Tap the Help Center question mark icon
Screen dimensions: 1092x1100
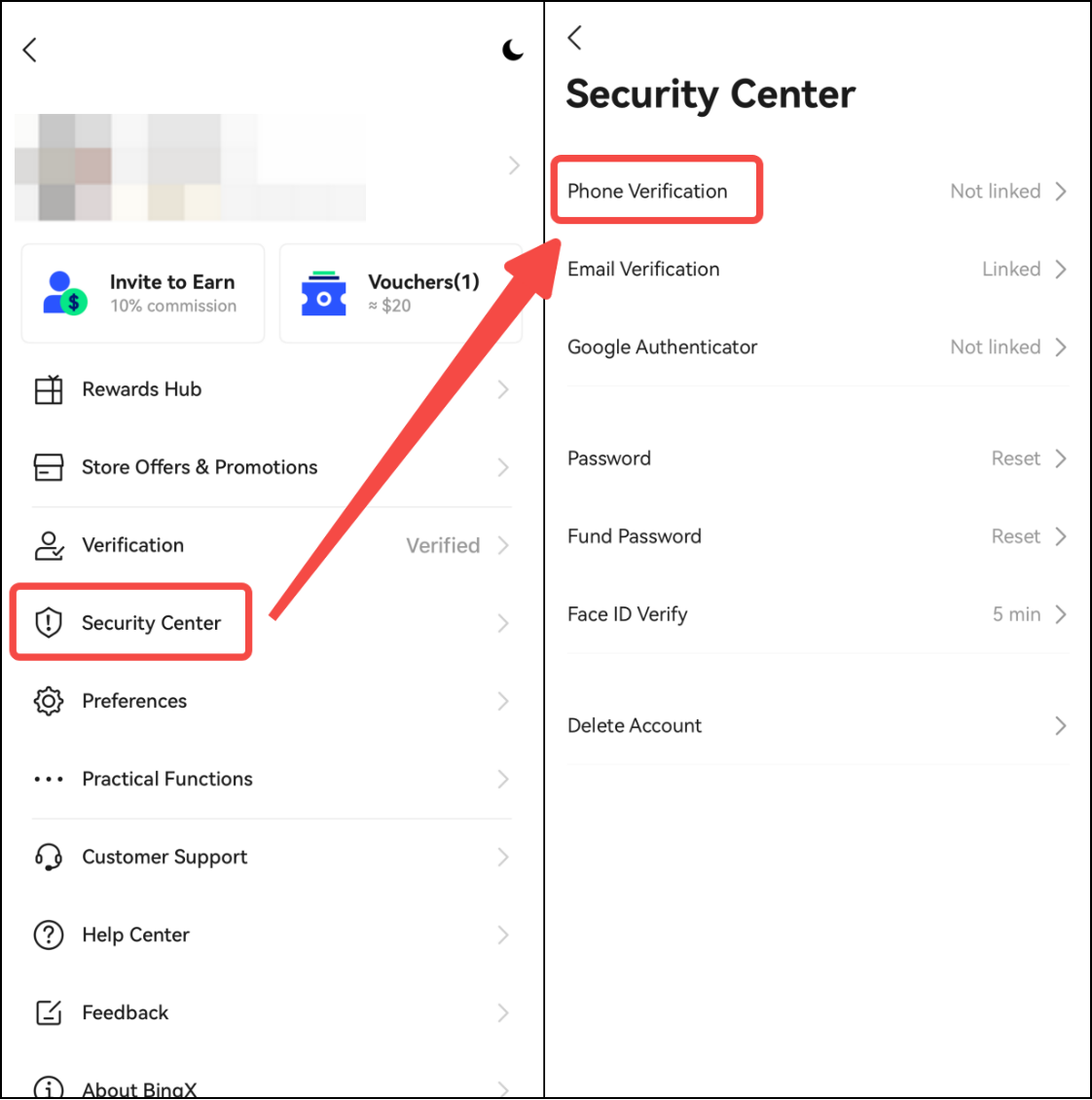pyautogui.click(x=49, y=935)
